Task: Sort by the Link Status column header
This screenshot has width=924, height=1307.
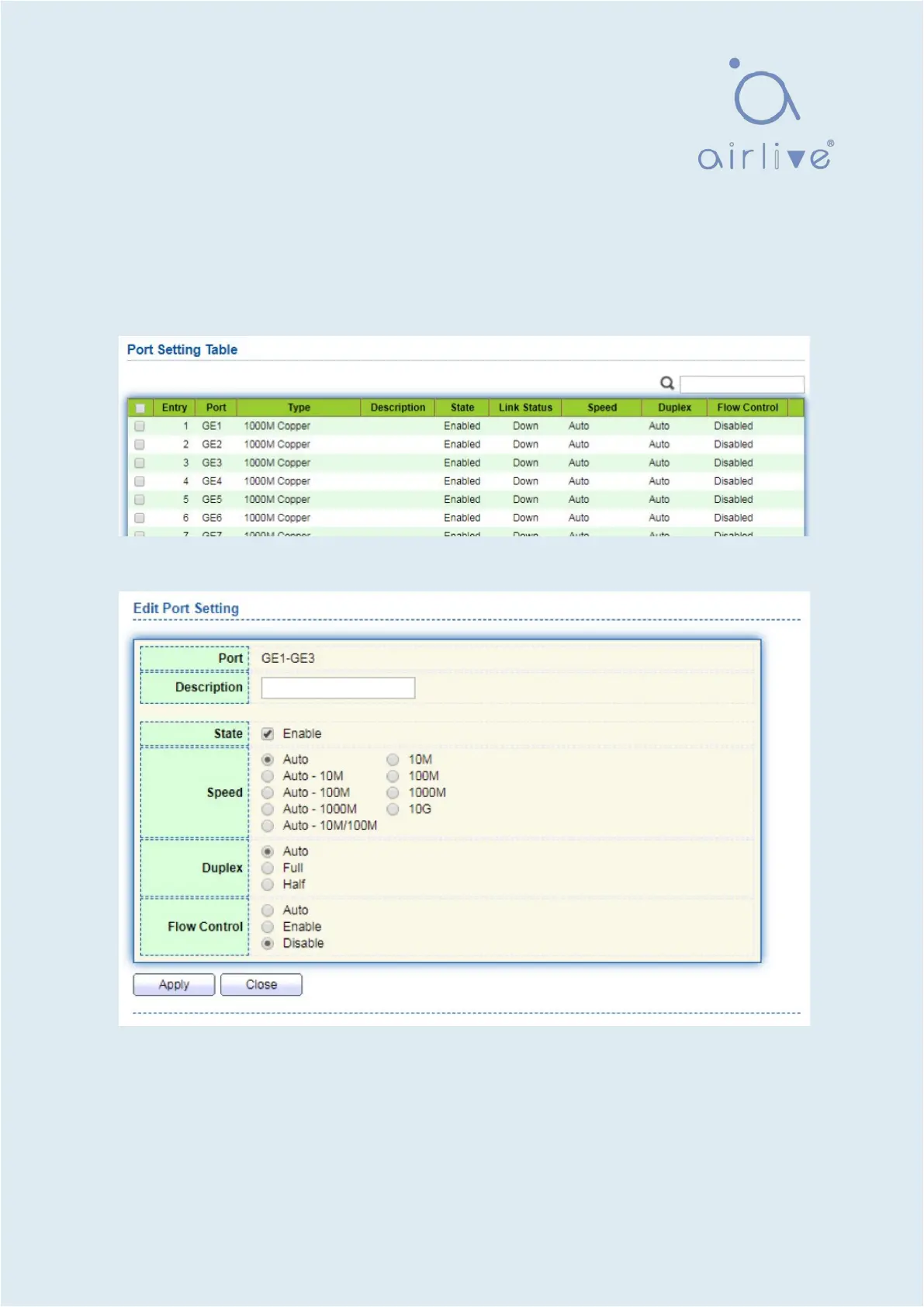Action: [525, 407]
